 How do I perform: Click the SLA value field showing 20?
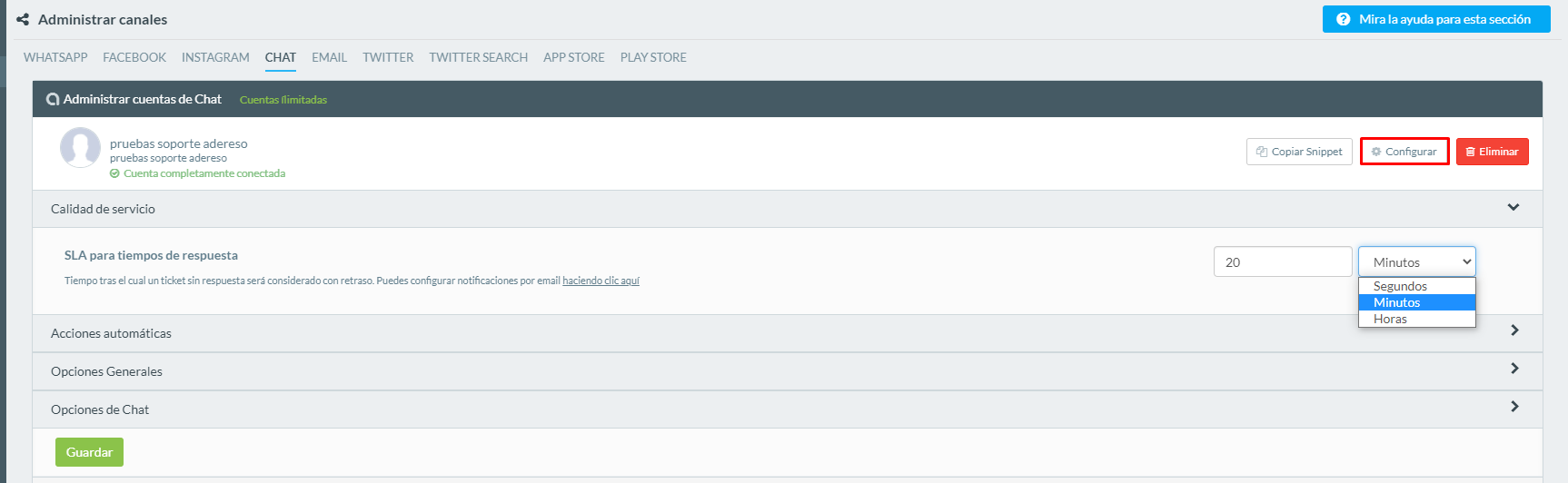[x=1283, y=261]
